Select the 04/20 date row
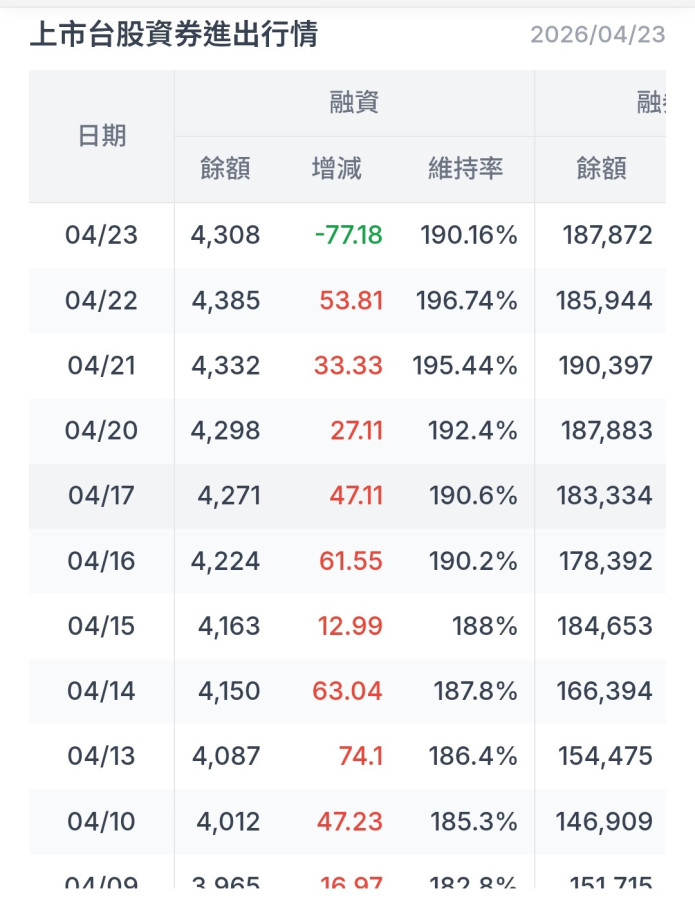Image resolution: width=695 pixels, height=900 pixels. (102, 430)
